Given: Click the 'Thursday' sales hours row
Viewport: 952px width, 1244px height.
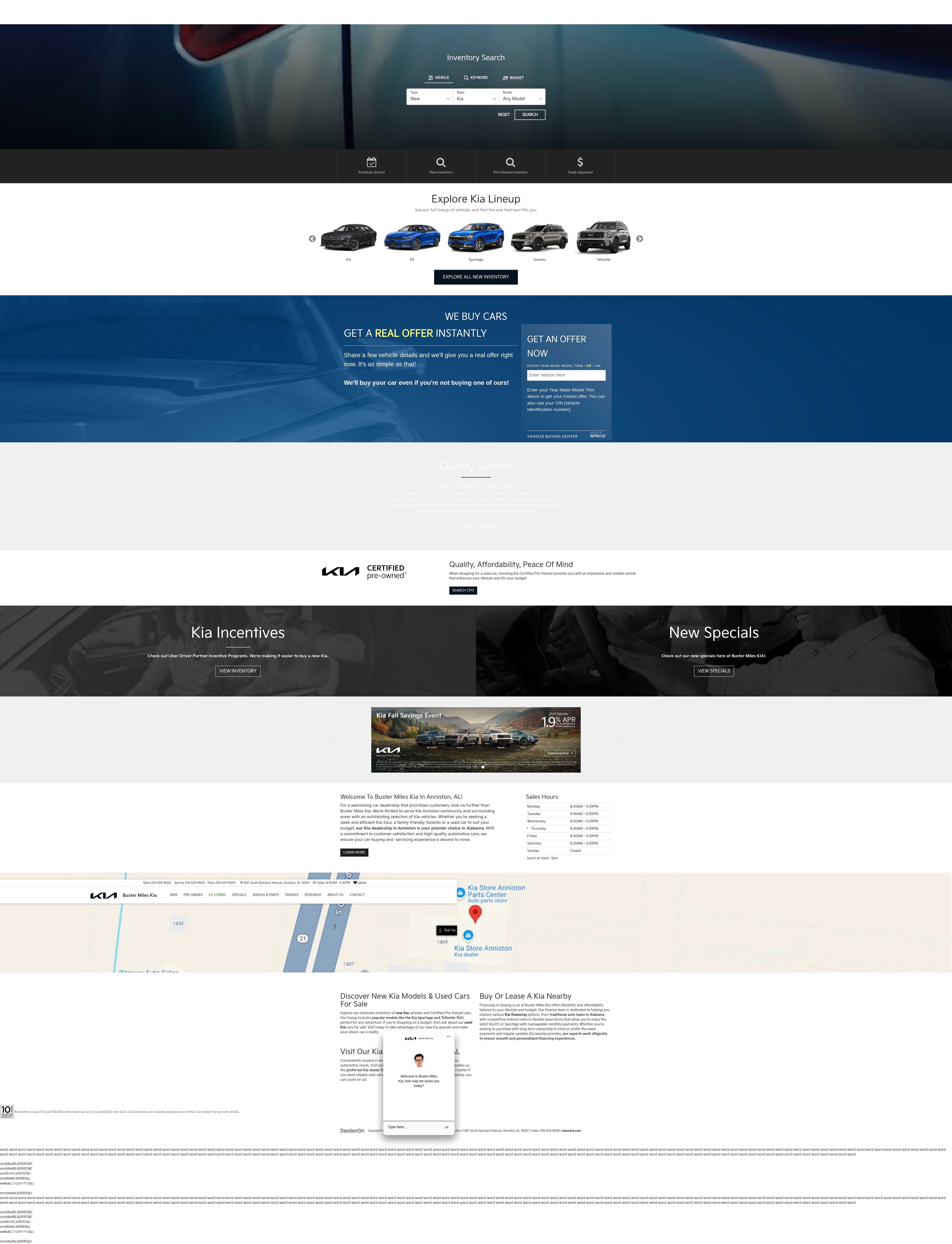Looking at the screenshot, I should 568,829.
